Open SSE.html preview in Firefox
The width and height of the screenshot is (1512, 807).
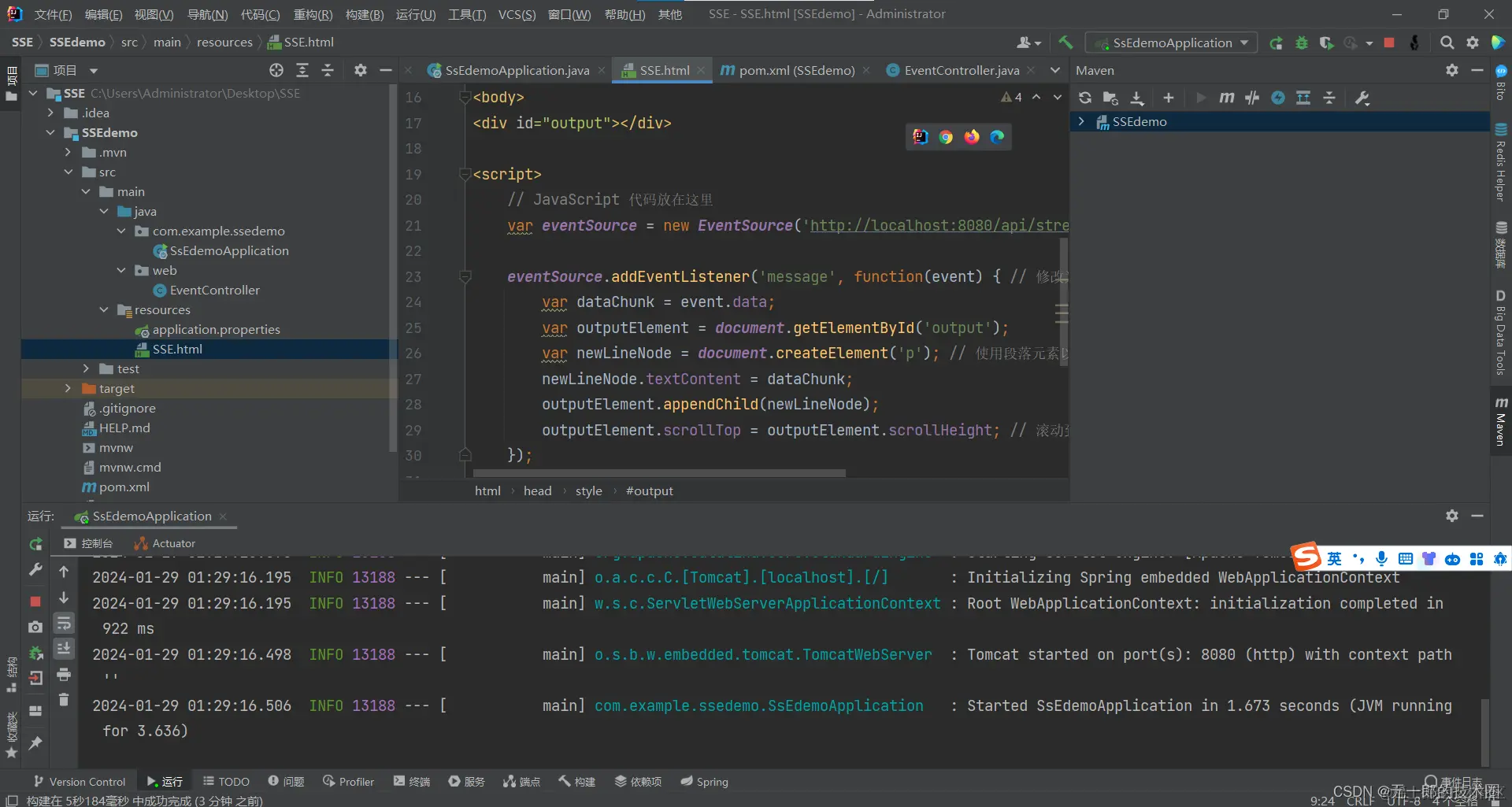972,137
